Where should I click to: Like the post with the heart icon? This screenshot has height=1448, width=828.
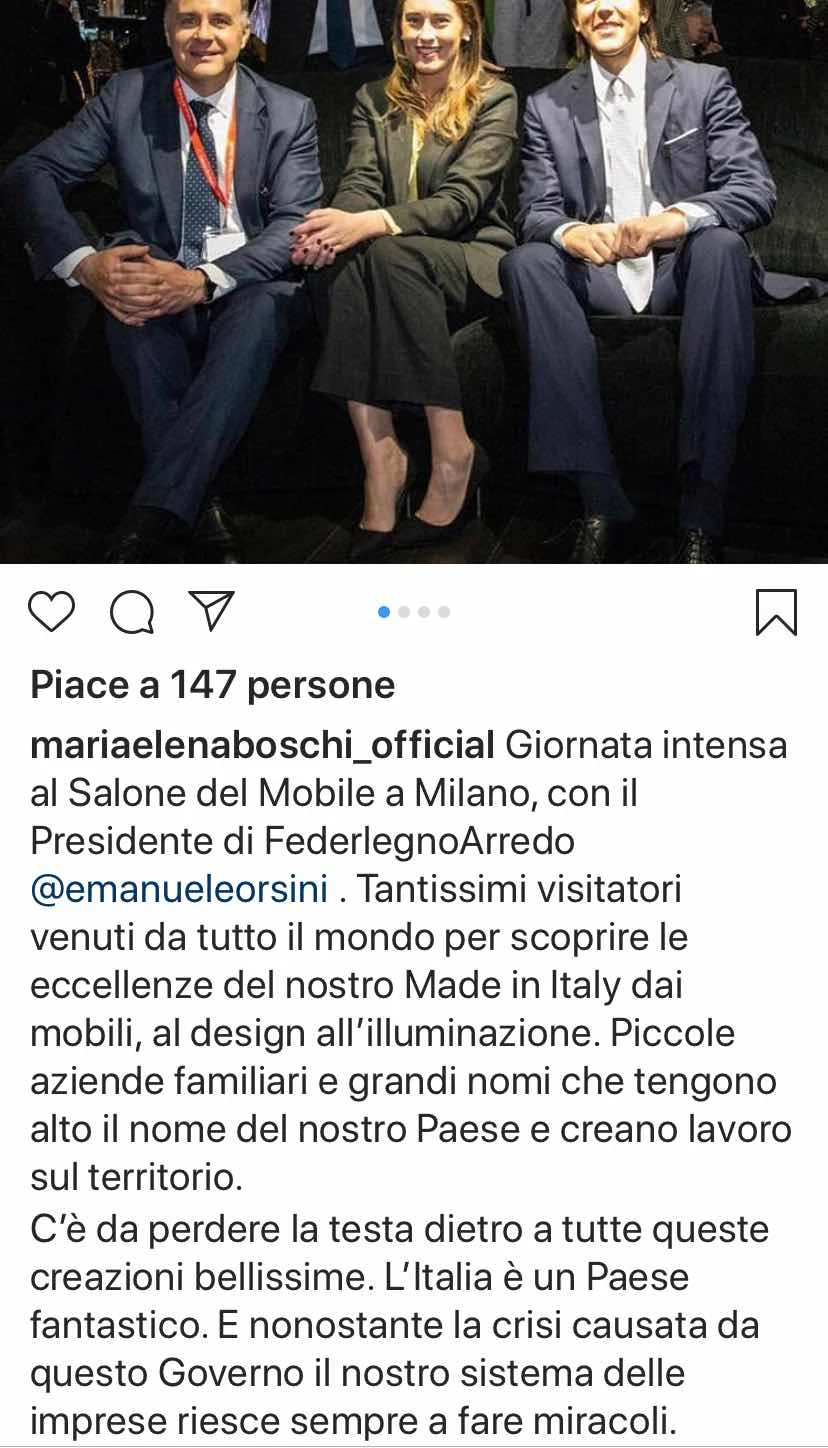[51, 612]
